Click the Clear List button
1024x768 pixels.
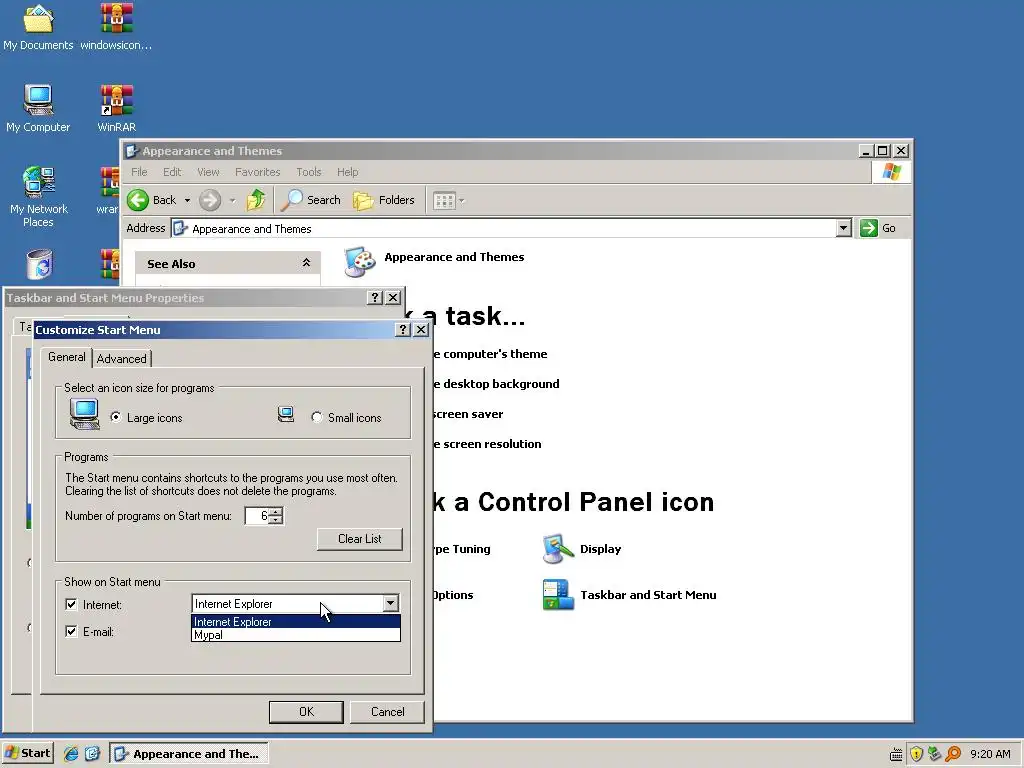pyautogui.click(x=359, y=539)
